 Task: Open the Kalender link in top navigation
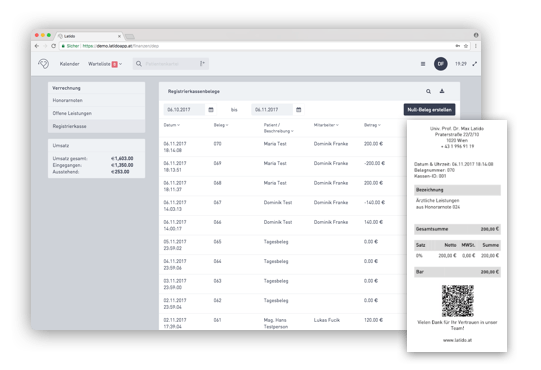point(69,64)
